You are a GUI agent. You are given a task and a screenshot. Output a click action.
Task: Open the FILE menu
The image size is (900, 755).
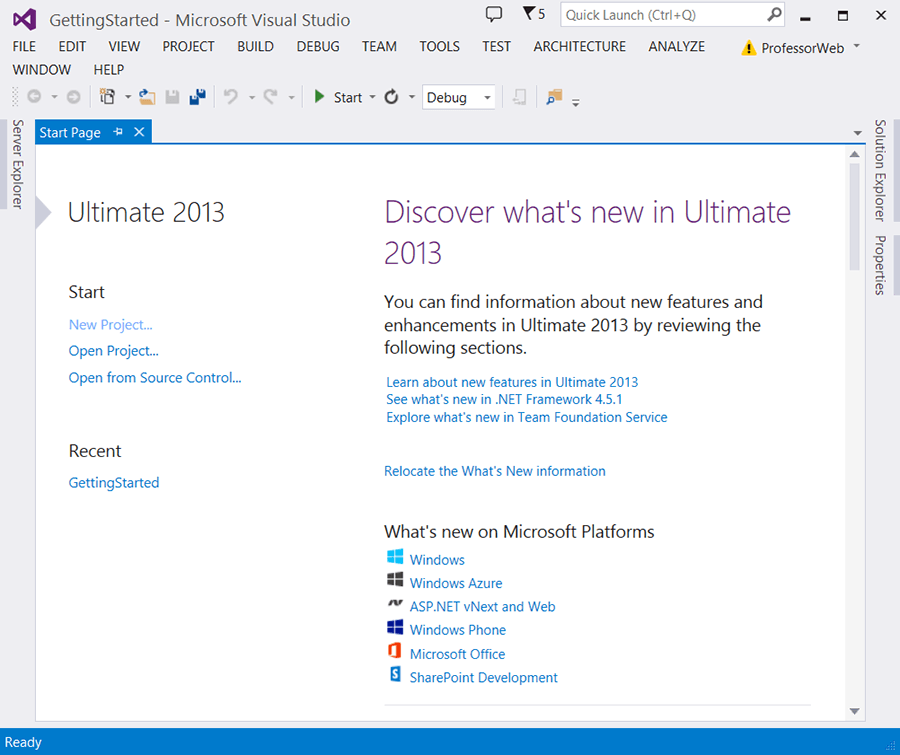24,47
